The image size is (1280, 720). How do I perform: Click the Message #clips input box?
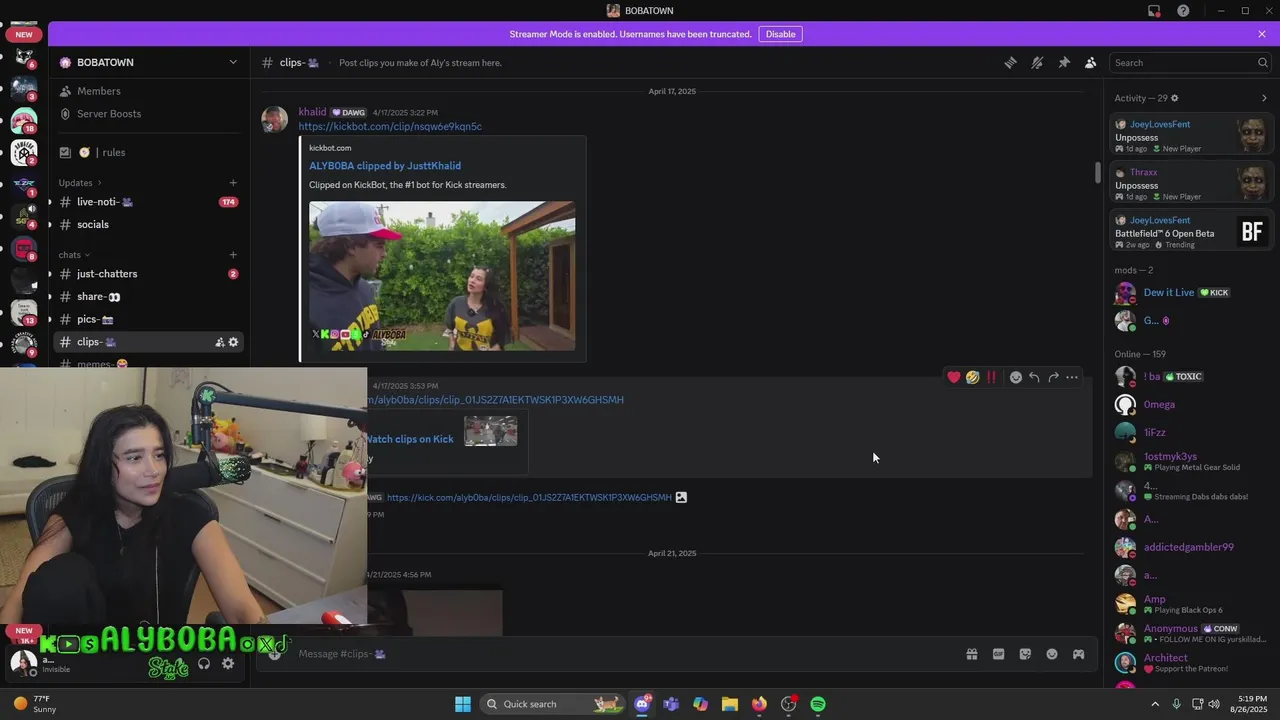point(620,654)
